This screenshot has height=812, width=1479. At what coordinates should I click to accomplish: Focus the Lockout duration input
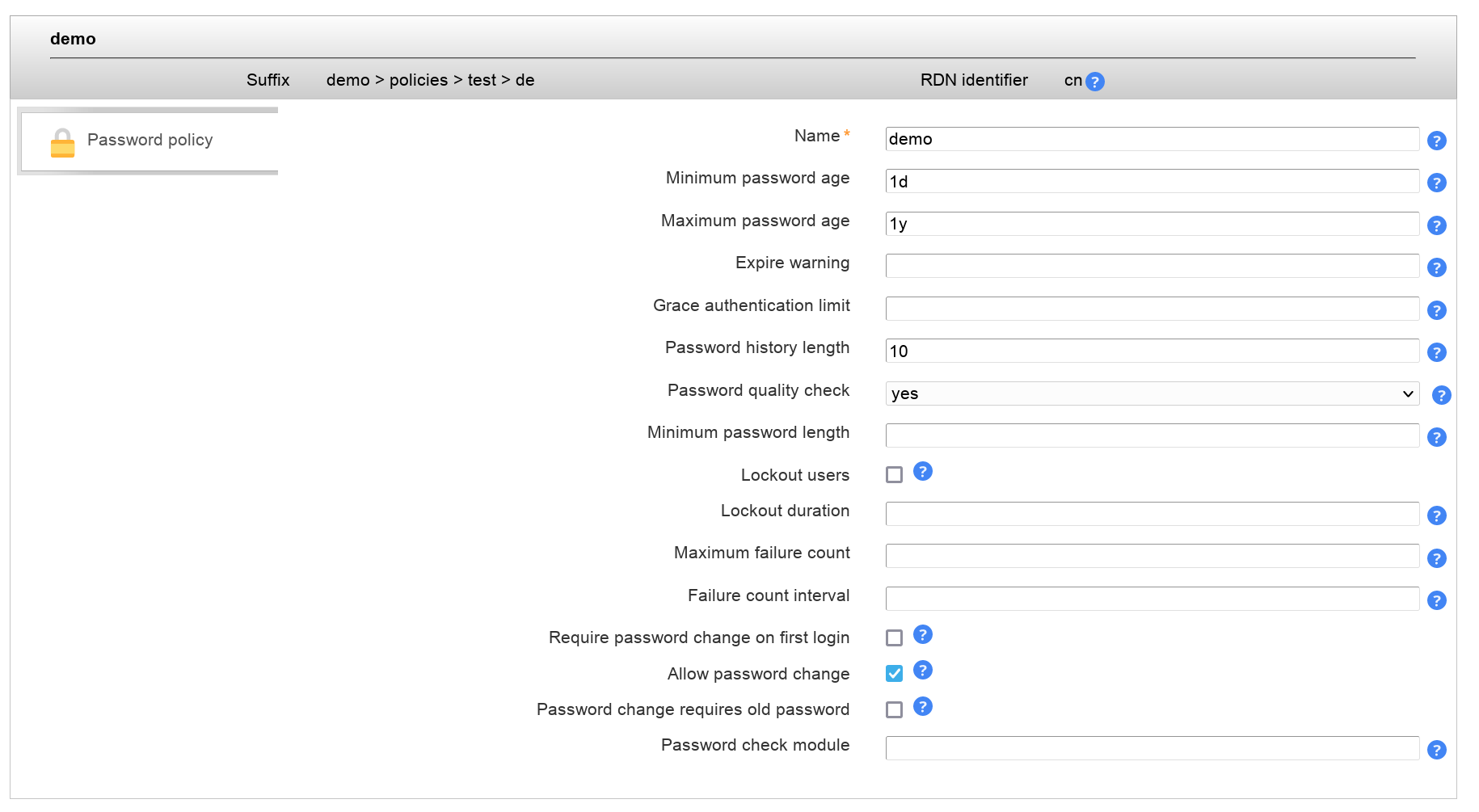1152,514
